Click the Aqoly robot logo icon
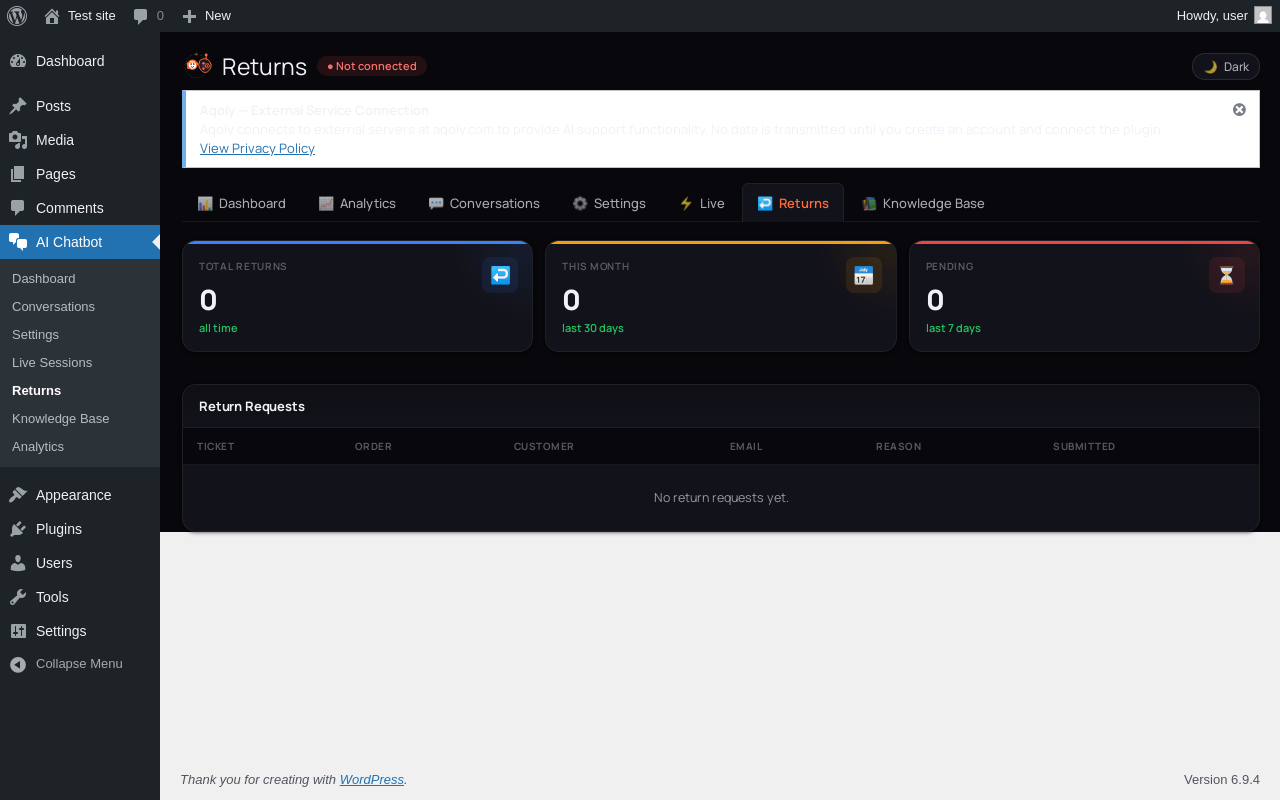Viewport: 1280px width, 800px height. [199, 64]
